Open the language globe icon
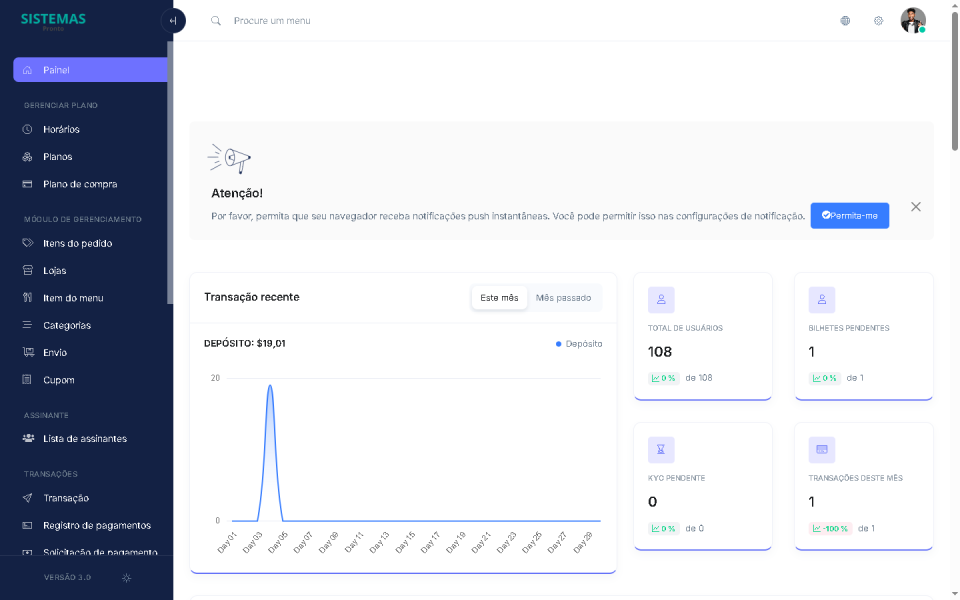The image size is (960, 600). [x=845, y=20]
